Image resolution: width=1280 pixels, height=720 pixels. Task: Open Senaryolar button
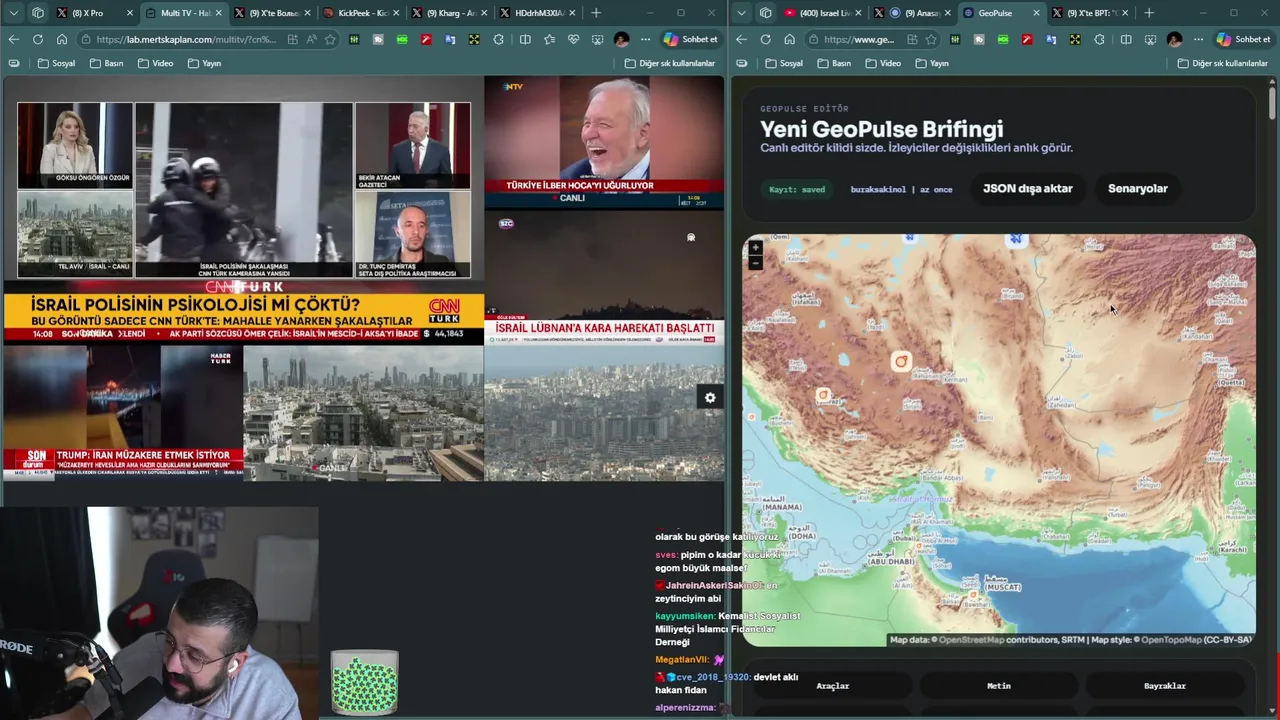click(x=1137, y=188)
